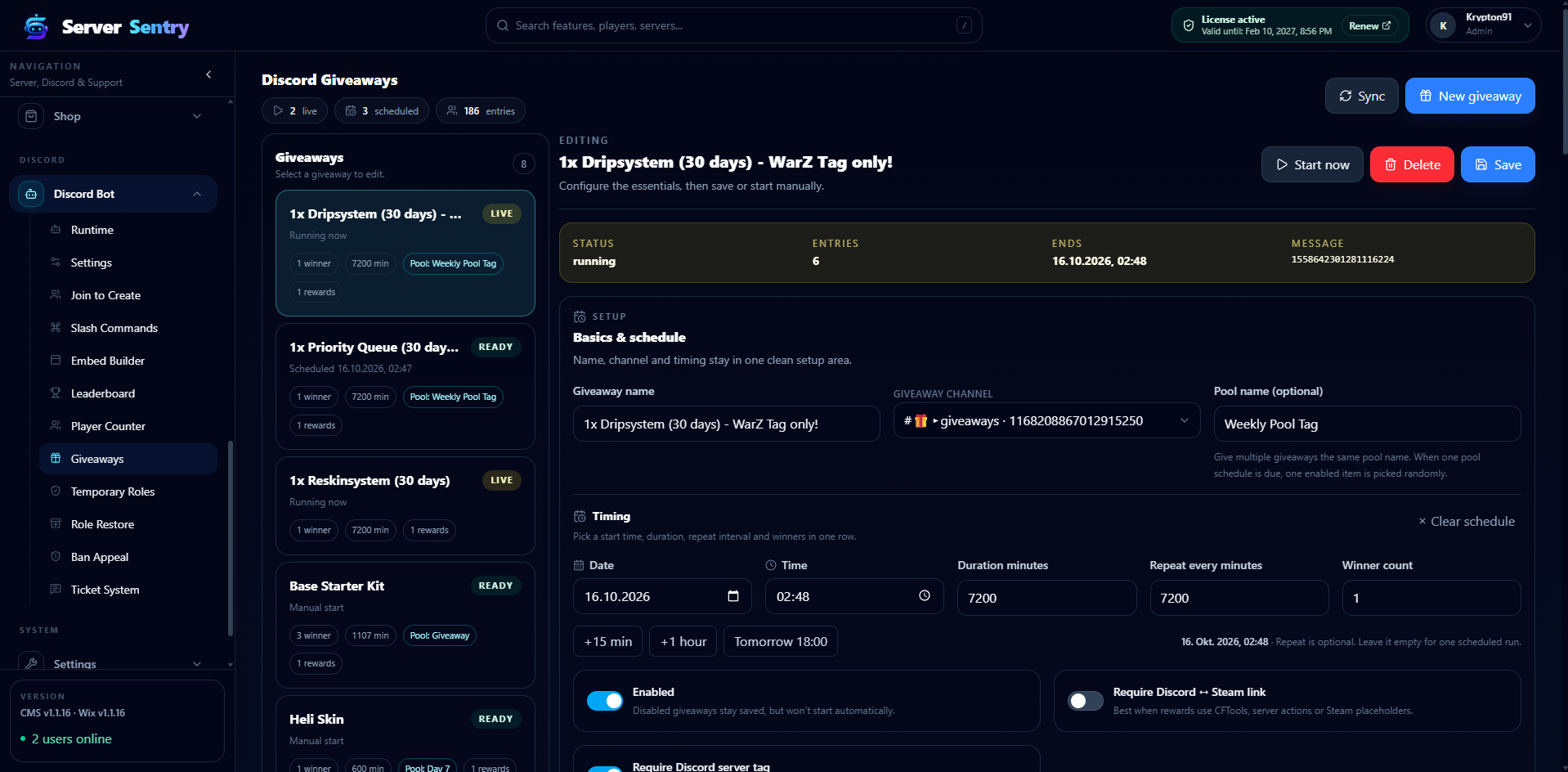Click the Player Counter icon

tap(56, 426)
